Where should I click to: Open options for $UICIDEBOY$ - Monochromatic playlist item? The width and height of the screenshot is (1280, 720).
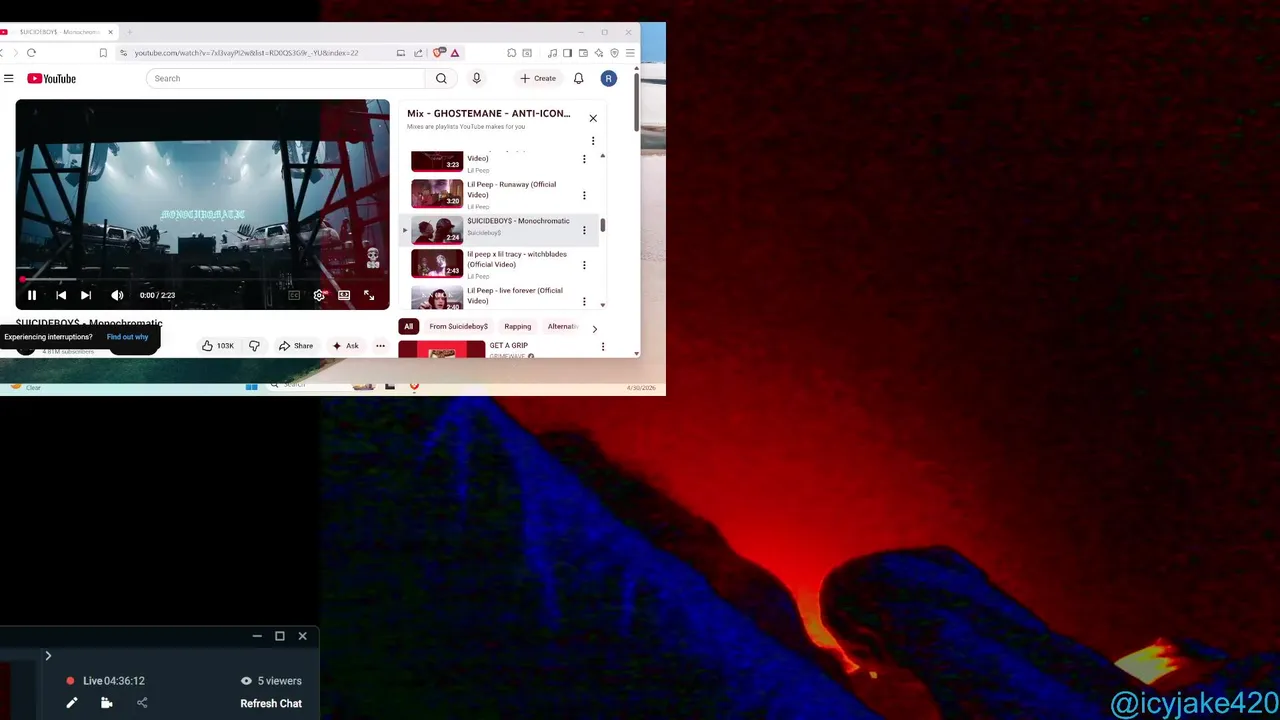coord(584,230)
